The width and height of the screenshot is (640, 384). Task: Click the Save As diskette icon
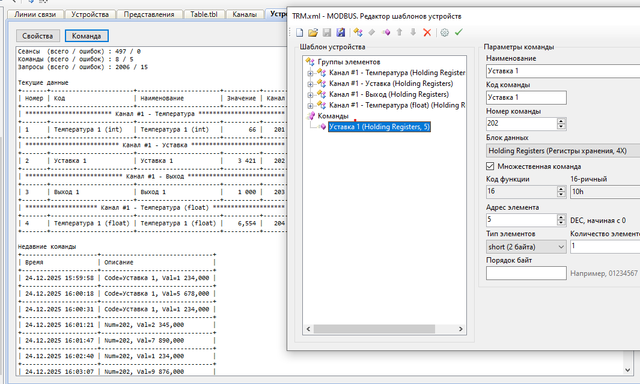point(340,32)
